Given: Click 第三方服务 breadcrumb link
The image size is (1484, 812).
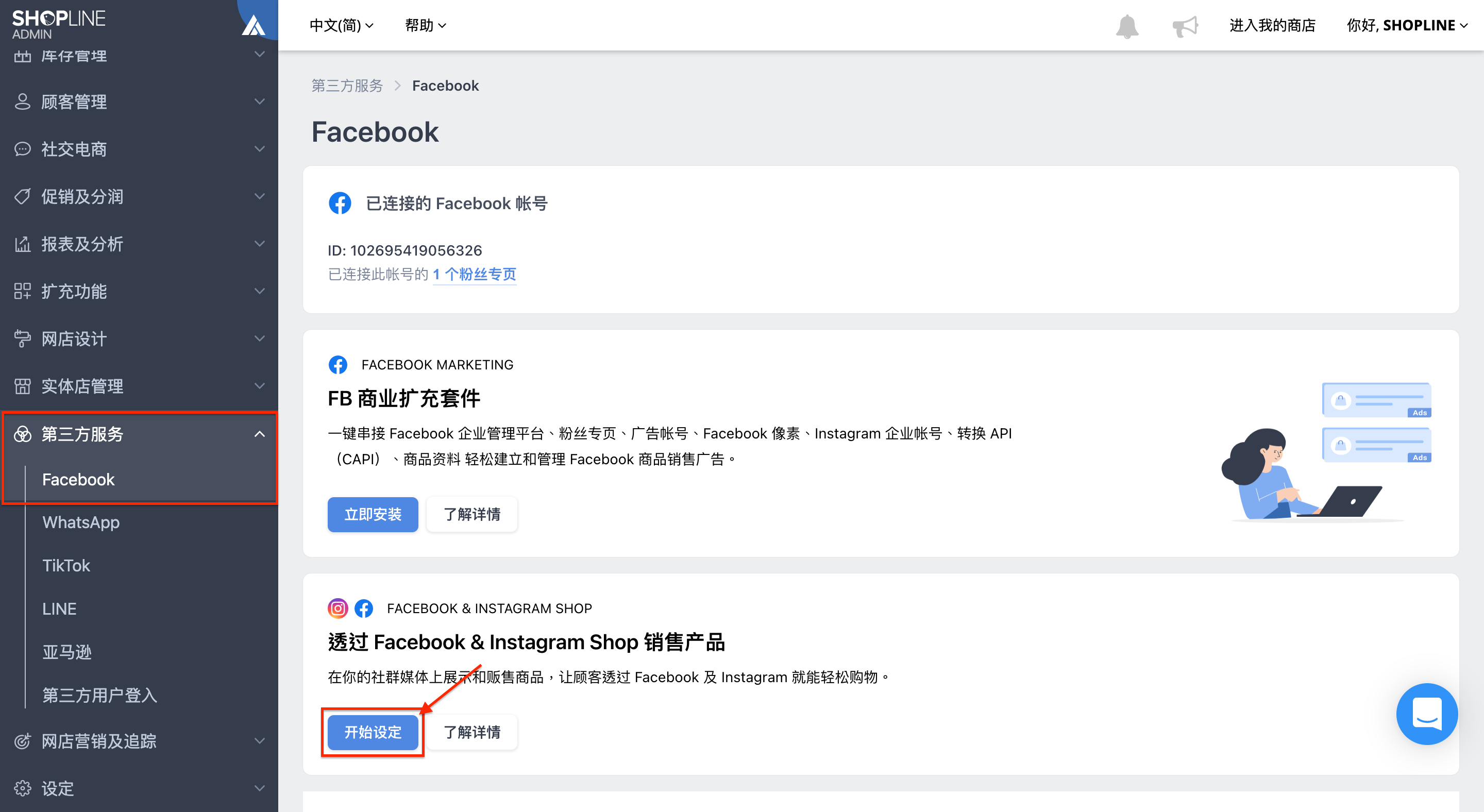Looking at the screenshot, I should tap(347, 86).
